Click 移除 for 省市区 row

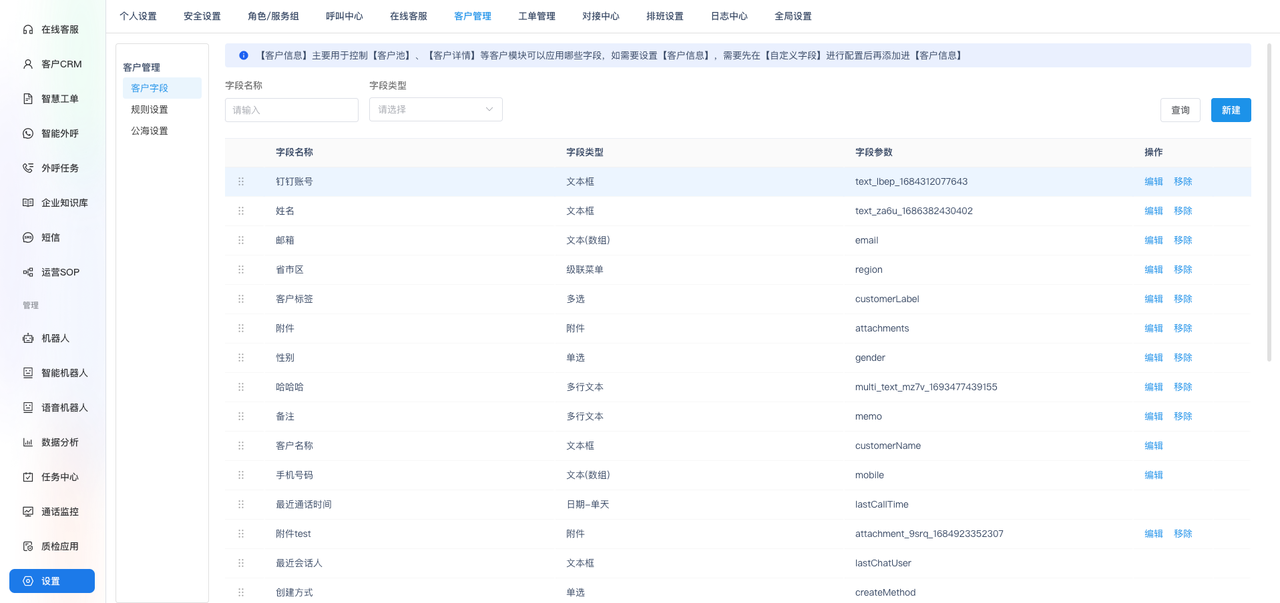click(x=1183, y=270)
